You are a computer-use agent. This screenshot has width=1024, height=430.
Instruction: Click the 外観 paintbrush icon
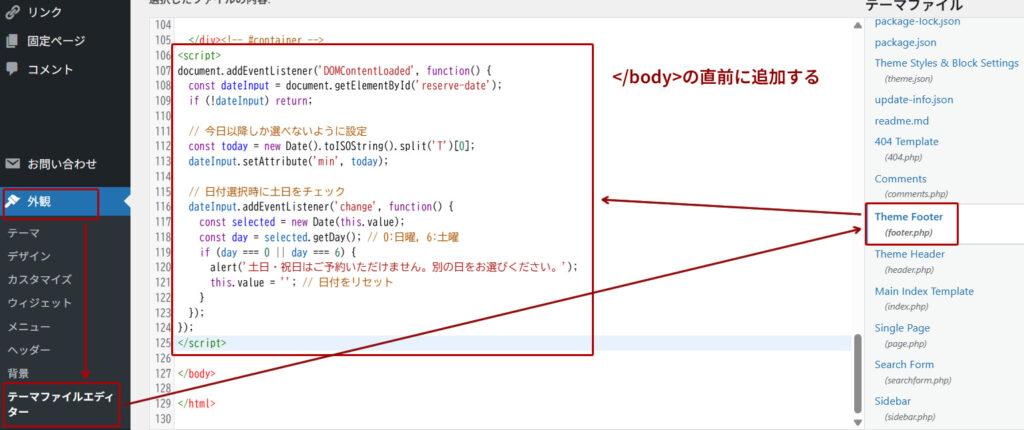click(x=13, y=202)
